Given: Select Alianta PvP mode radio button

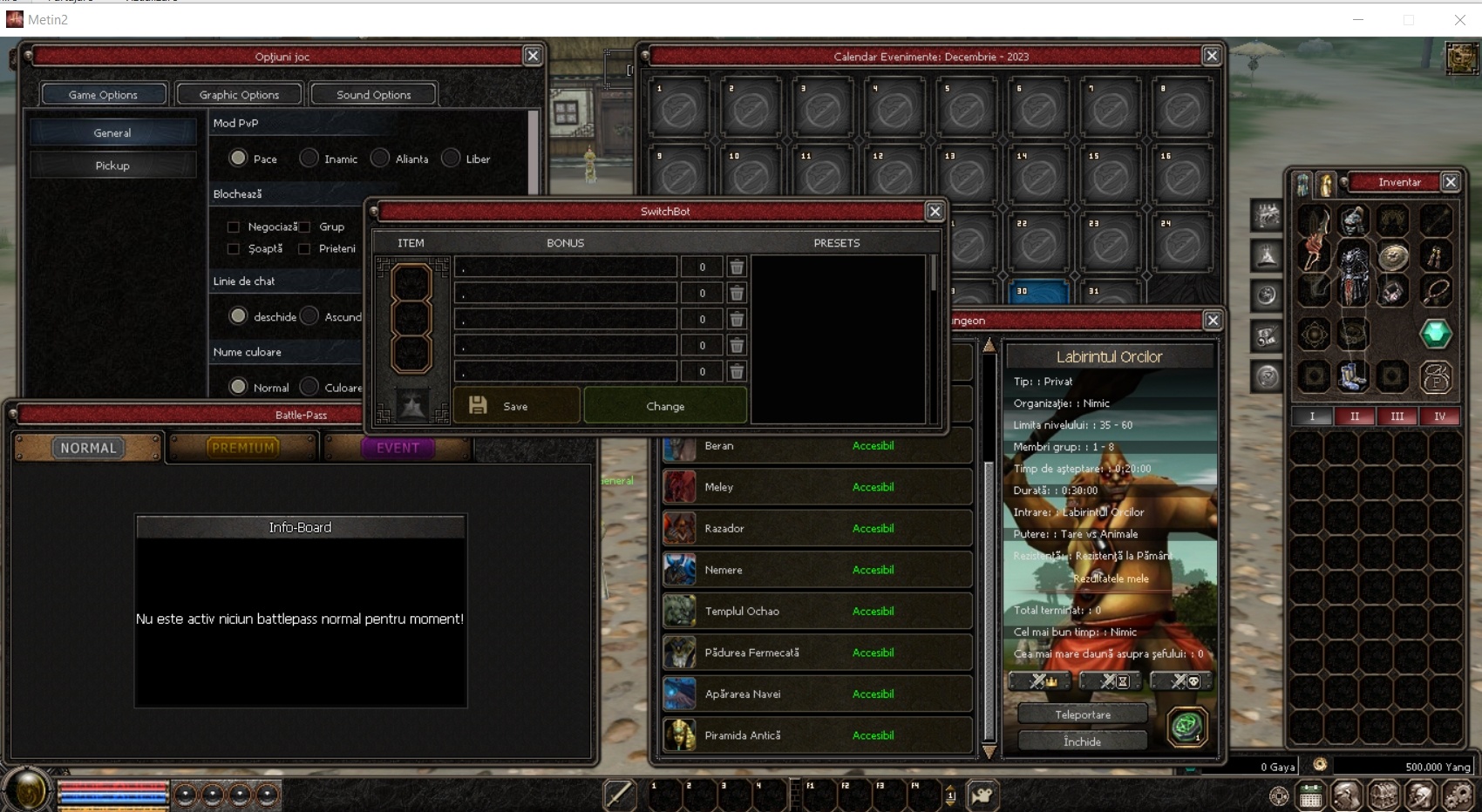Looking at the screenshot, I should pos(380,159).
